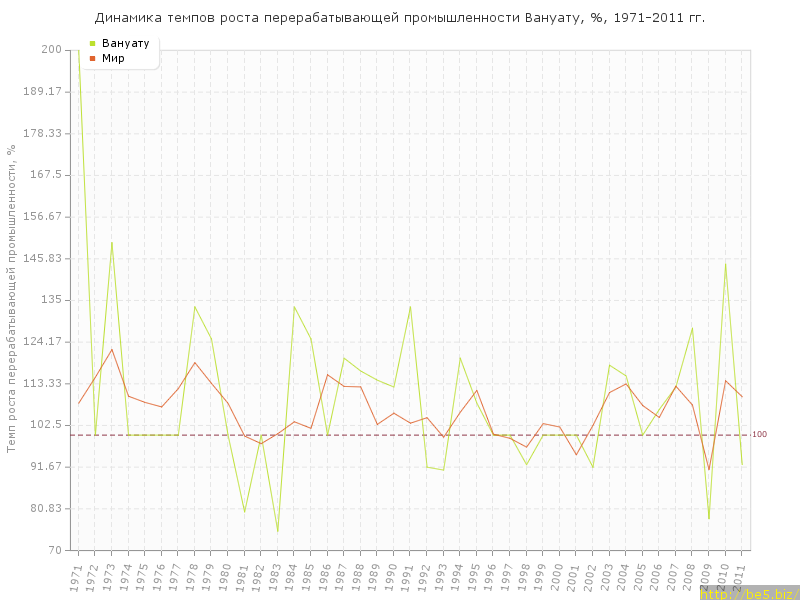This screenshot has height=600, width=800.
Task: Open the be5.biz watermark link
Action: [x=748, y=593]
